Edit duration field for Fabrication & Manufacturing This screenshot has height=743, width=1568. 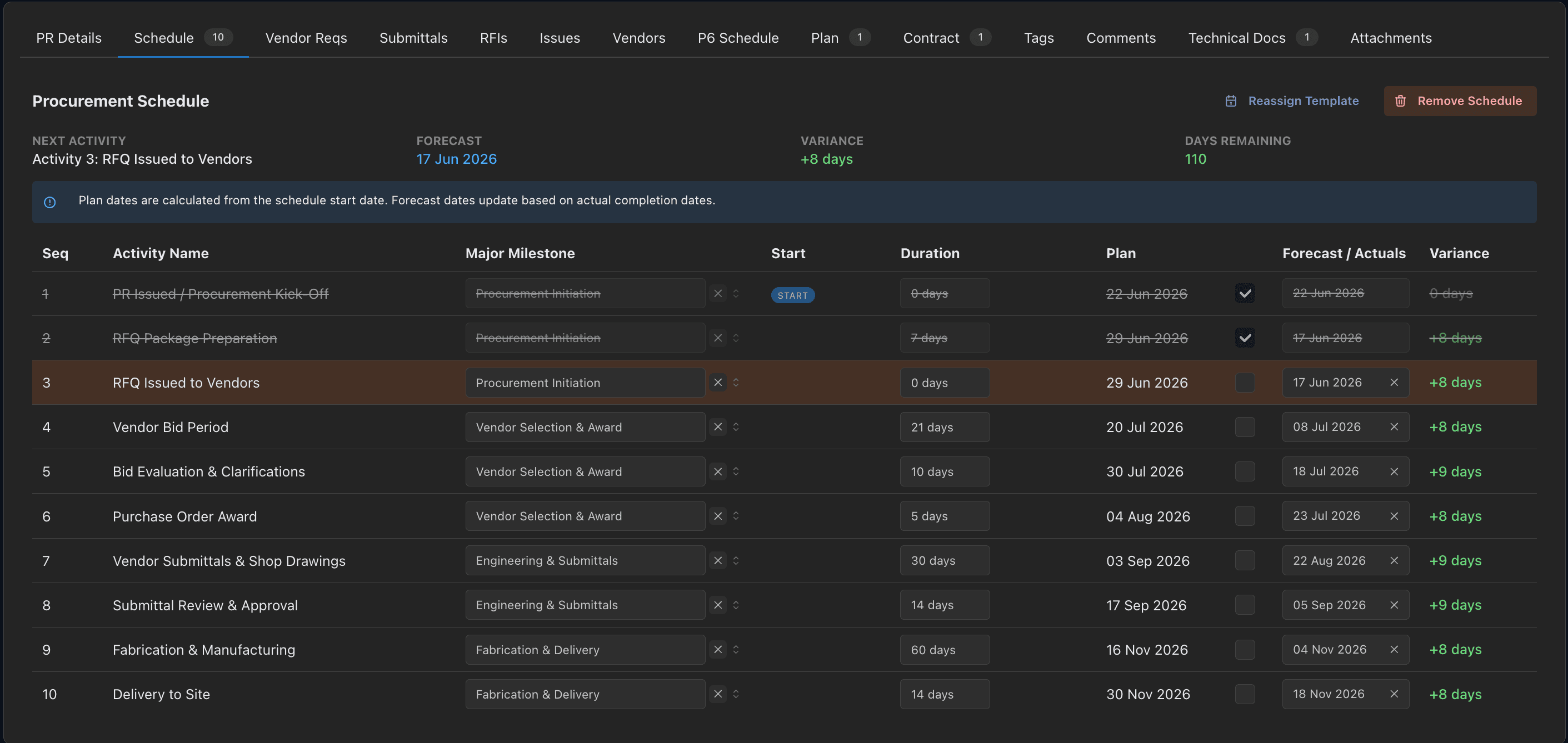[x=945, y=649]
